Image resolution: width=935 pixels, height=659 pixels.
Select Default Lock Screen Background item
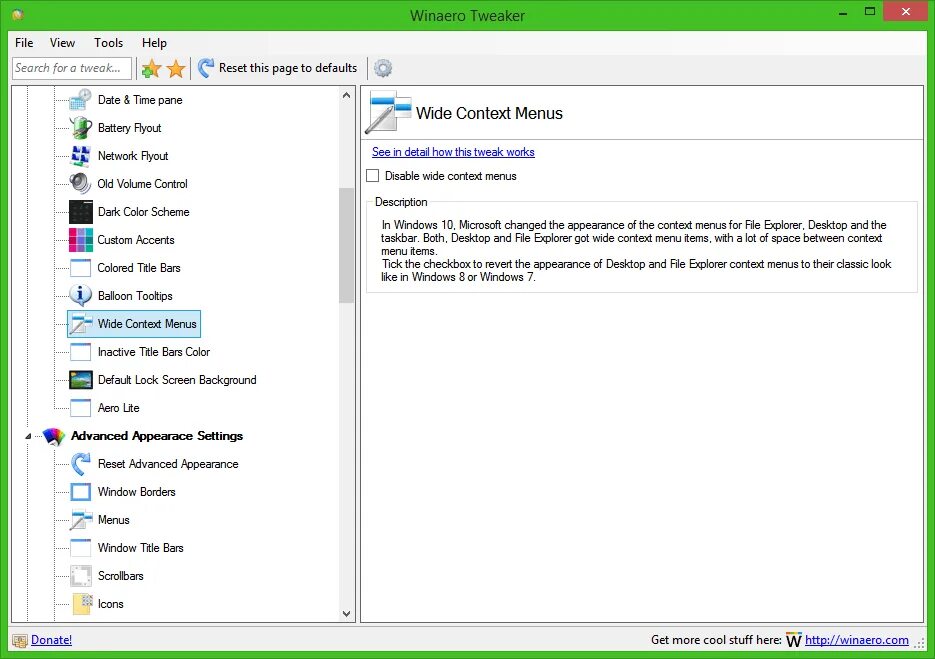point(177,380)
